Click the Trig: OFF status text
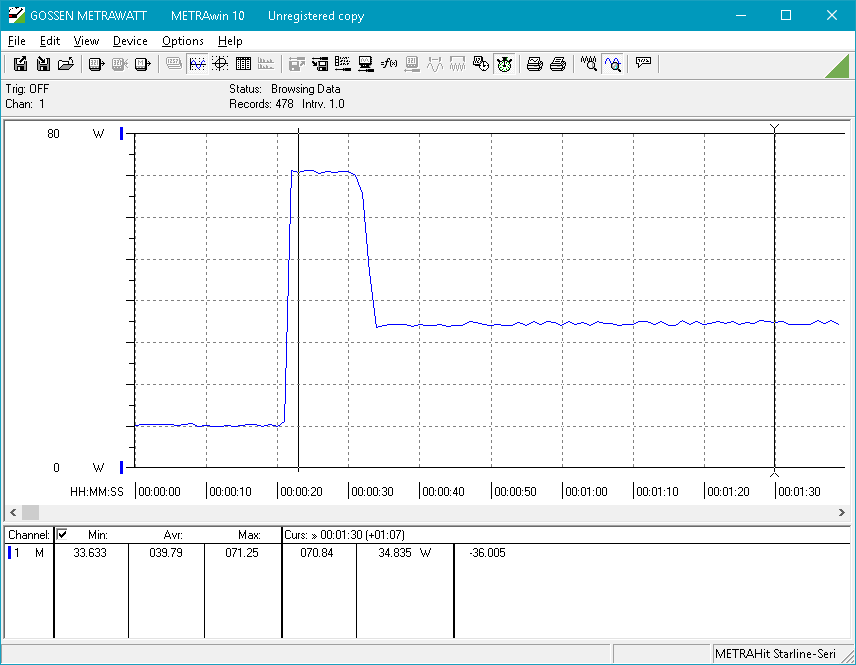This screenshot has width=856, height=665. [x=27, y=88]
